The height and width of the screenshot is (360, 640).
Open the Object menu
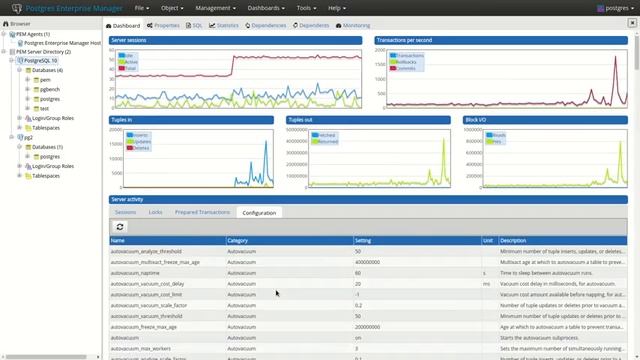coord(172,8)
